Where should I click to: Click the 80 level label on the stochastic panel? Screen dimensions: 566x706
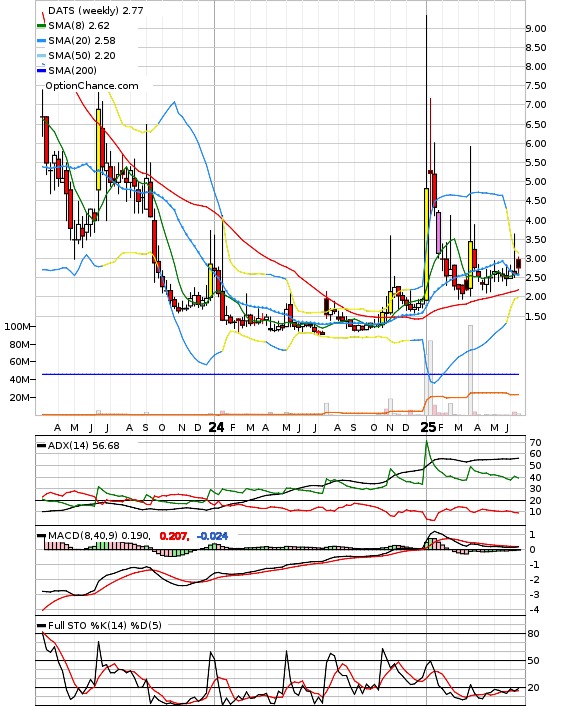[534, 634]
